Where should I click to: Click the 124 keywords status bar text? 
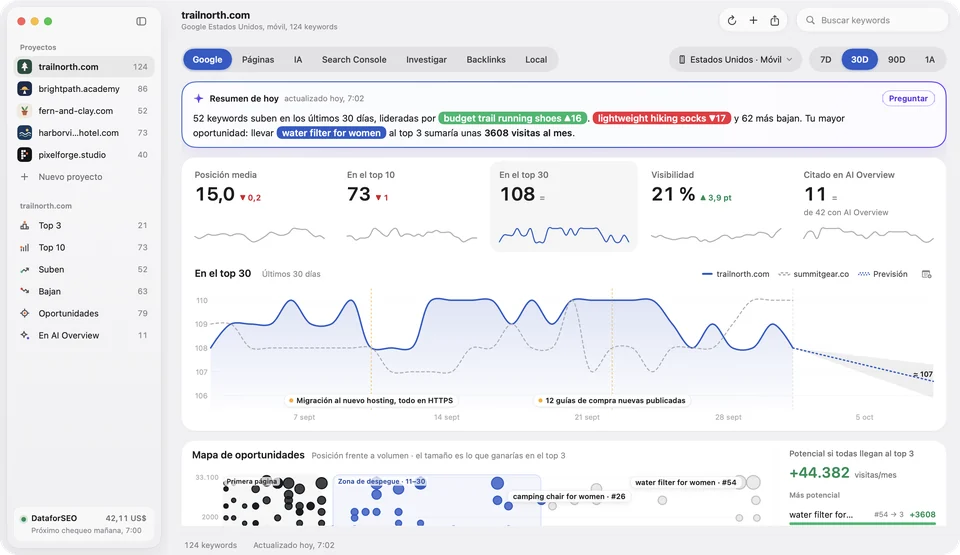coord(211,545)
